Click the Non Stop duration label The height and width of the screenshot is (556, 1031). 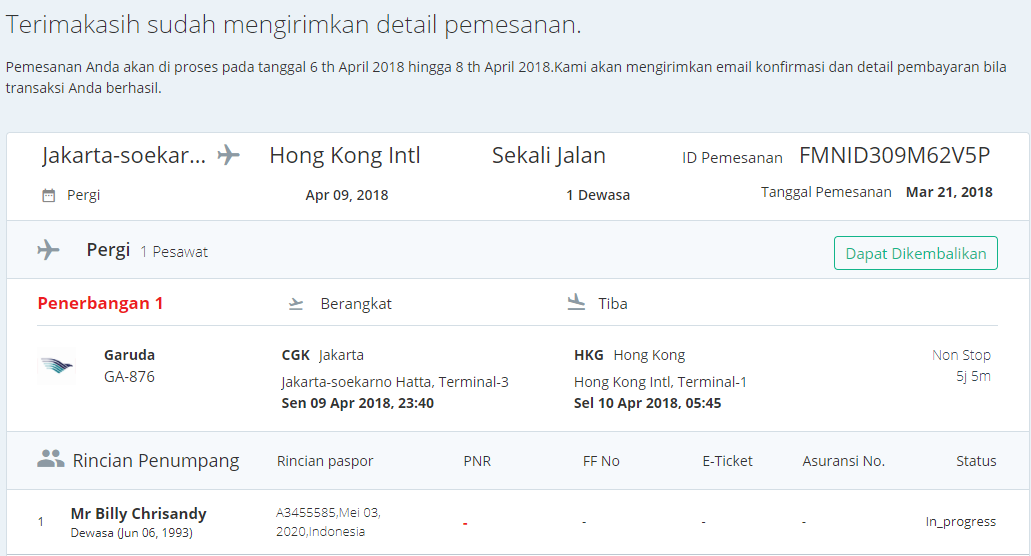pos(961,355)
